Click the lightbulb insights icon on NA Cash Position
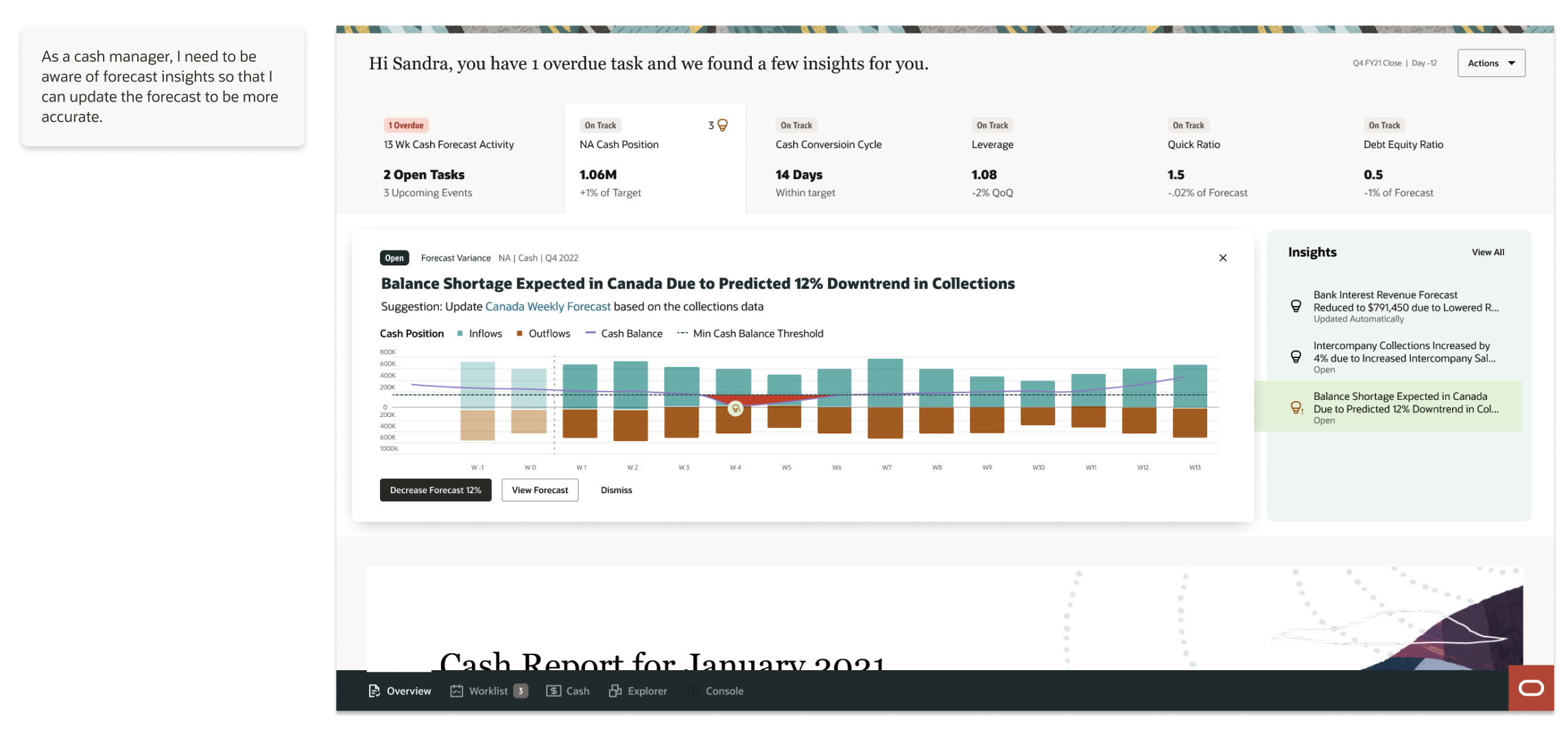Image resolution: width=1568 pixels, height=747 pixels. click(x=722, y=126)
